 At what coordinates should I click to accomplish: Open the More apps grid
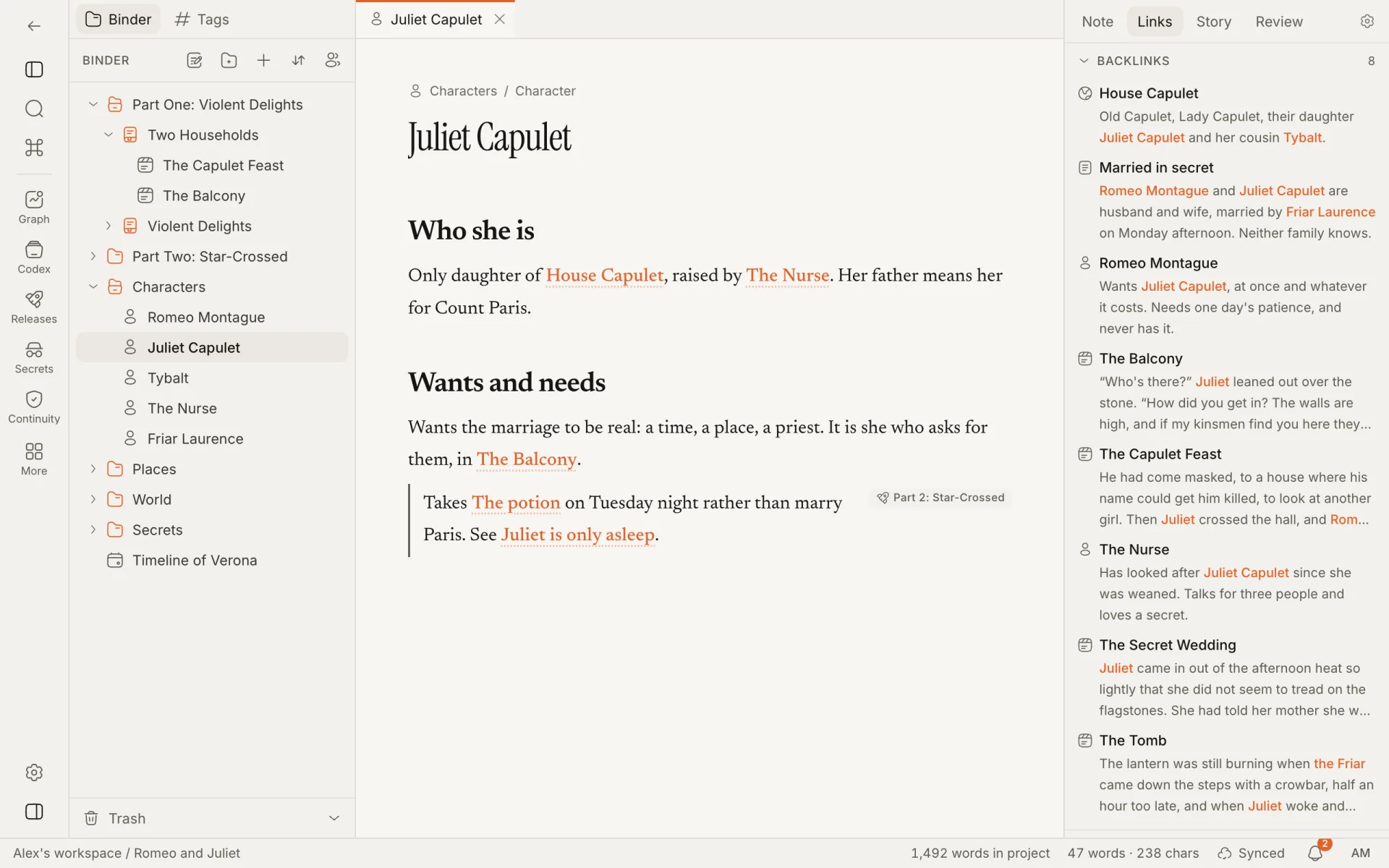34,459
